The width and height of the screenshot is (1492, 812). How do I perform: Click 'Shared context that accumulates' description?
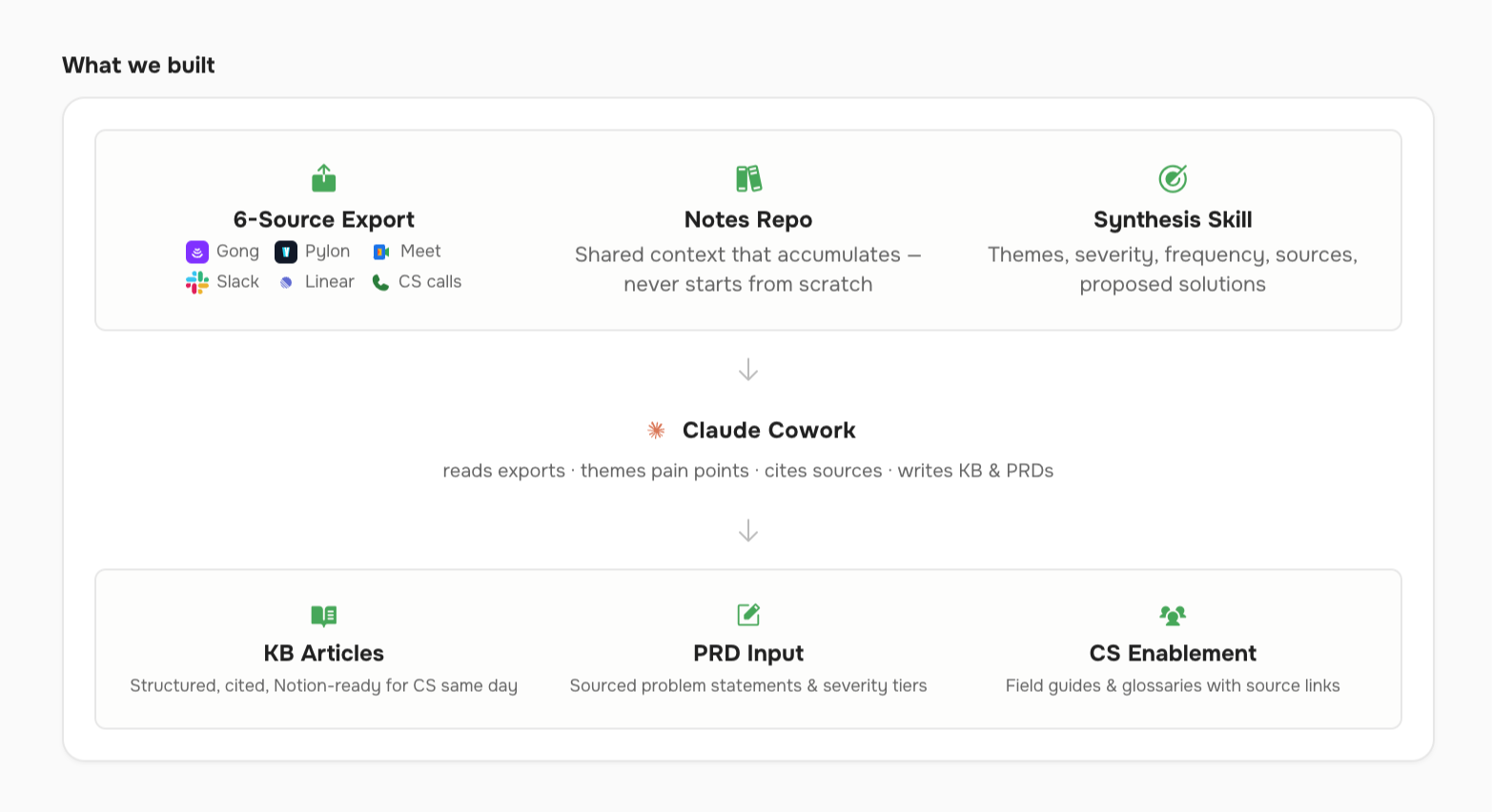tap(748, 269)
